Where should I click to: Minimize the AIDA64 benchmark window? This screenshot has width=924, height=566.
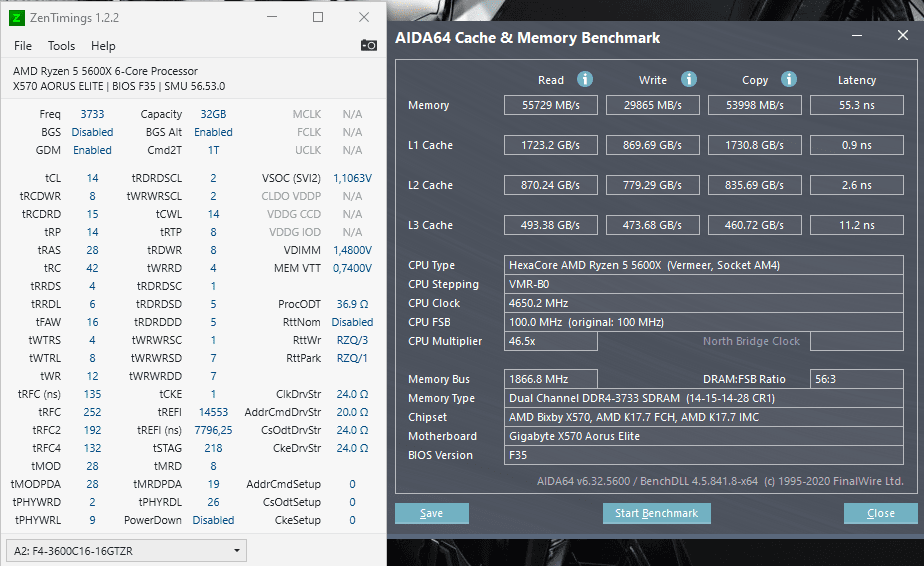tap(857, 36)
